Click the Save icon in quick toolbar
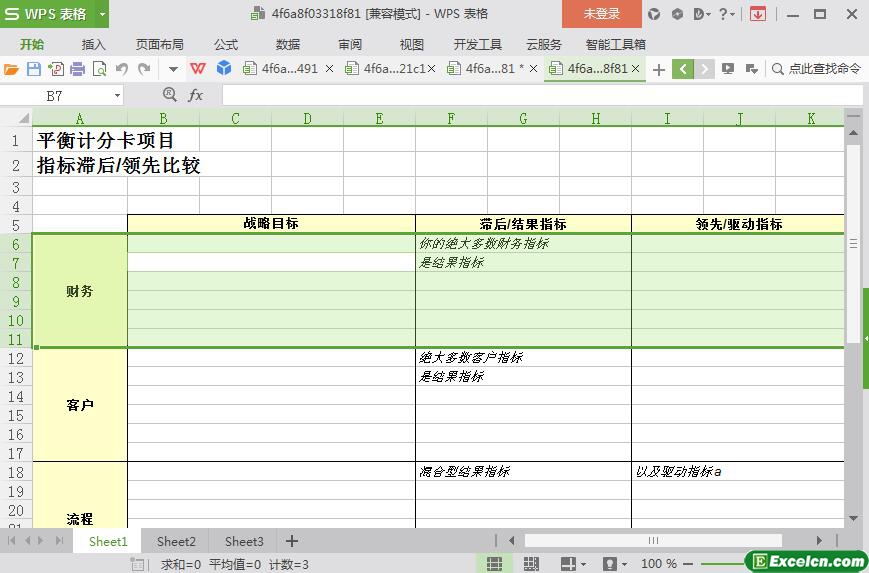The width and height of the screenshot is (869, 573). tap(33, 69)
